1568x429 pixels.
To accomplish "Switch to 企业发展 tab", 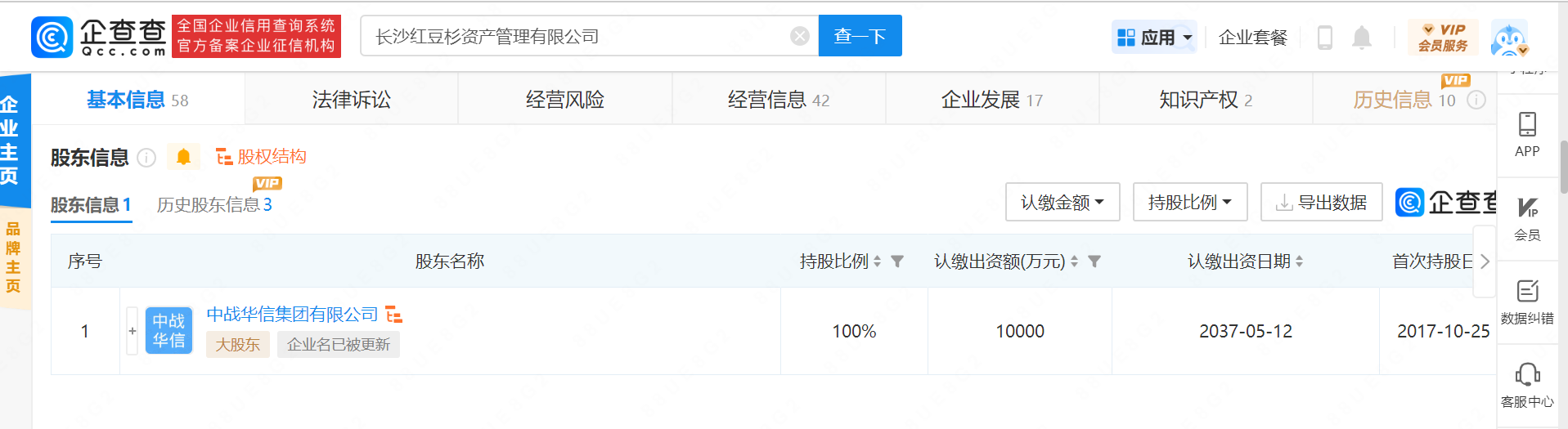I will 992,100.
